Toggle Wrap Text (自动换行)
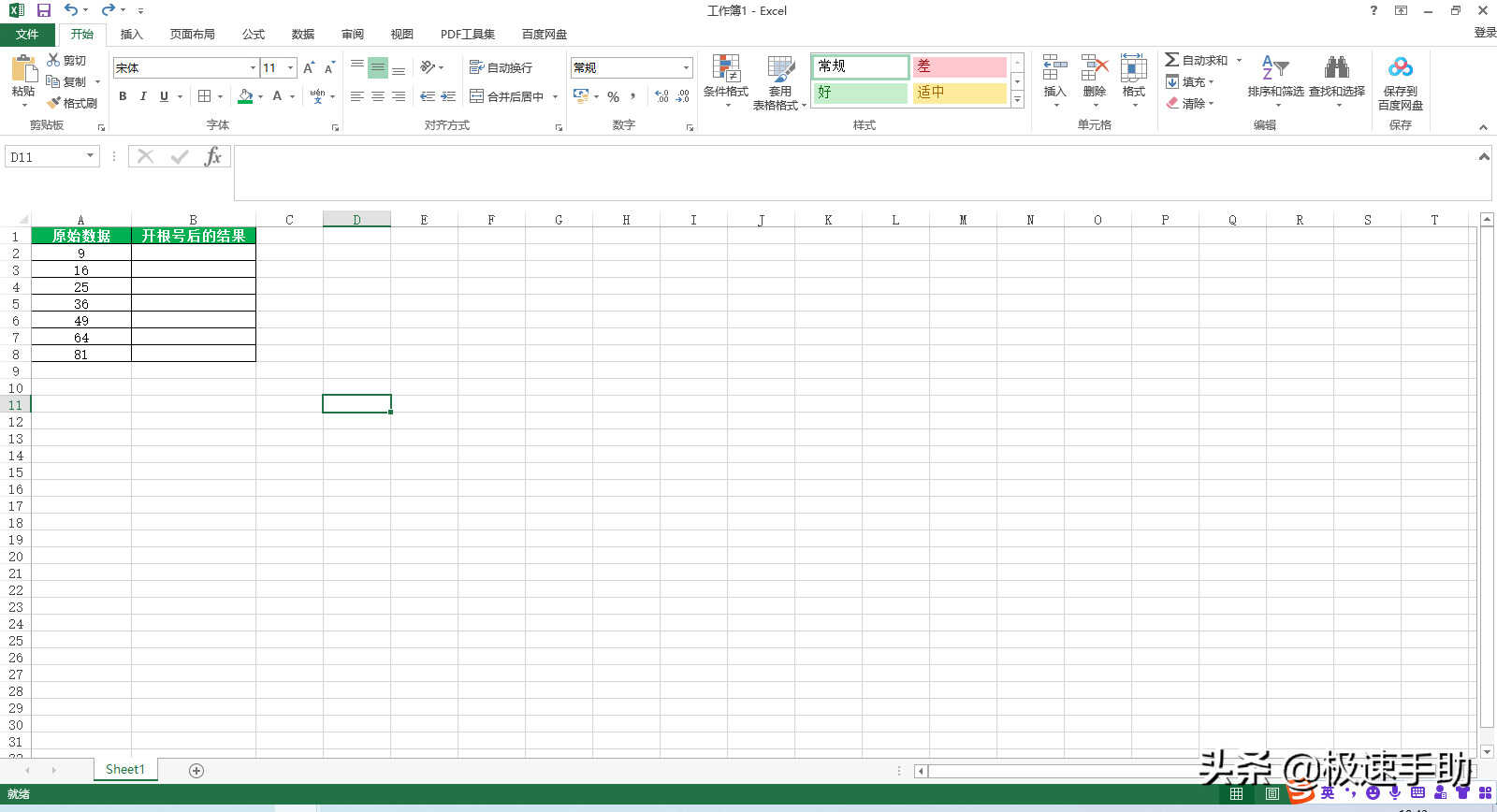The image size is (1497, 812). coord(501,67)
